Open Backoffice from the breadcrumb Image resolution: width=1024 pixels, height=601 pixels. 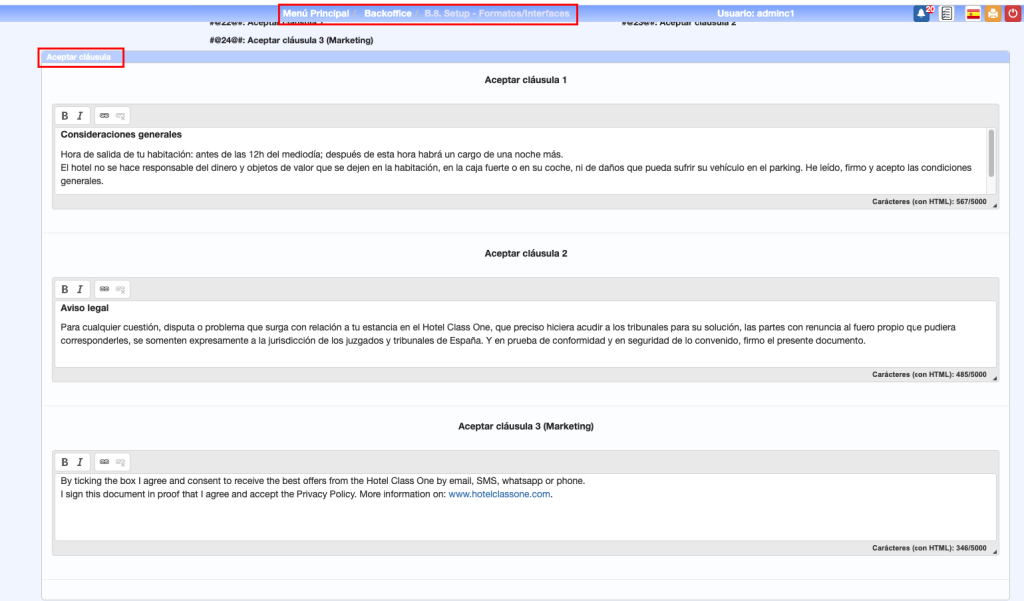[x=388, y=14]
